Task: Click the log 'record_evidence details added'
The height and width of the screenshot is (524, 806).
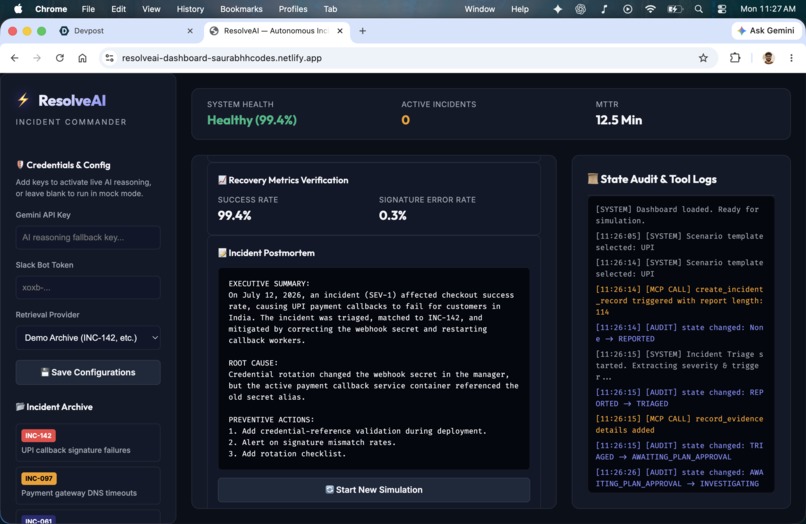Action: [679, 424]
